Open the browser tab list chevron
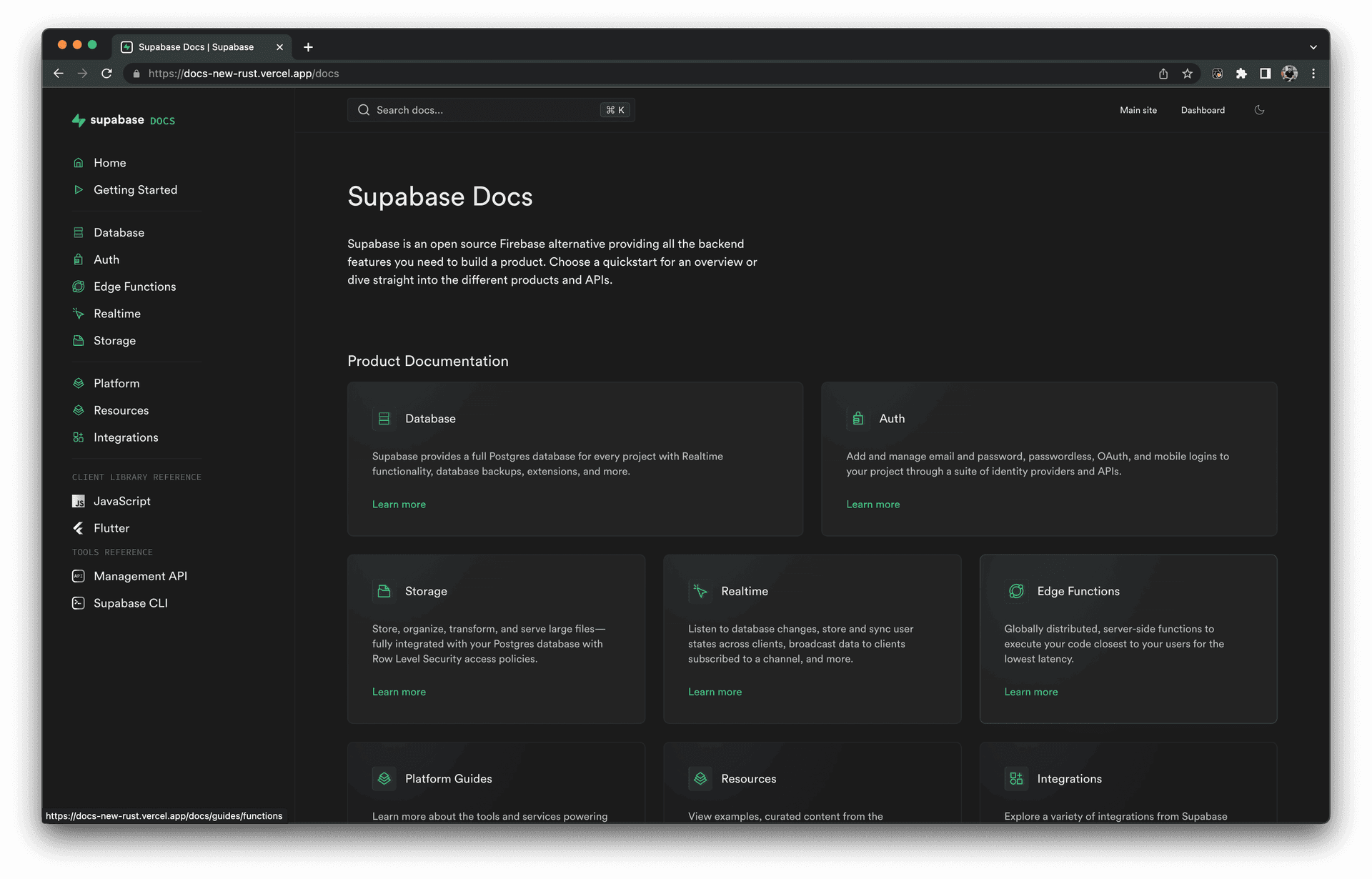1372x879 pixels. (1313, 46)
